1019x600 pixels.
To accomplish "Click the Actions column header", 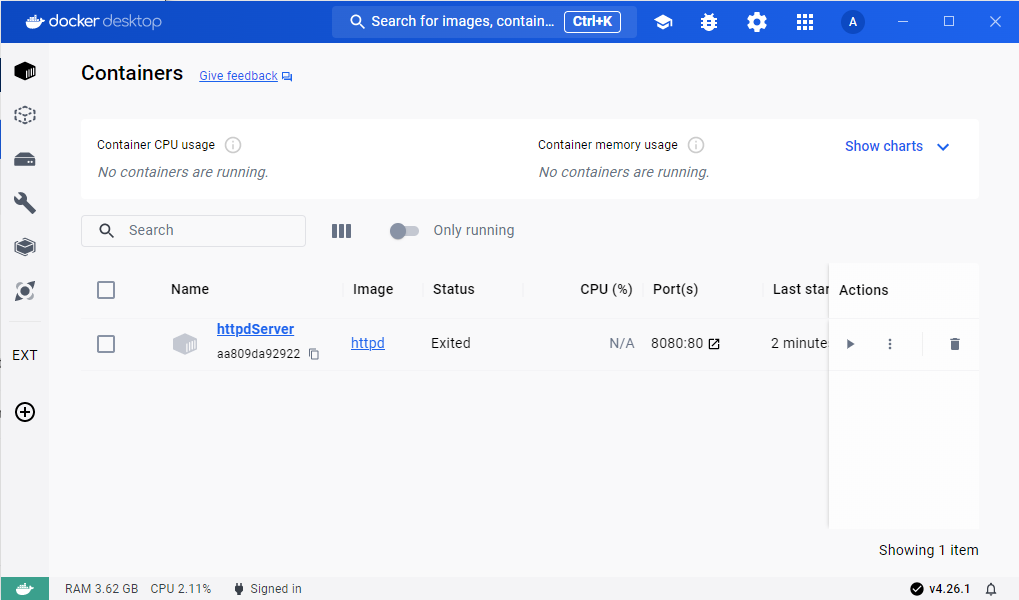I will [863, 290].
